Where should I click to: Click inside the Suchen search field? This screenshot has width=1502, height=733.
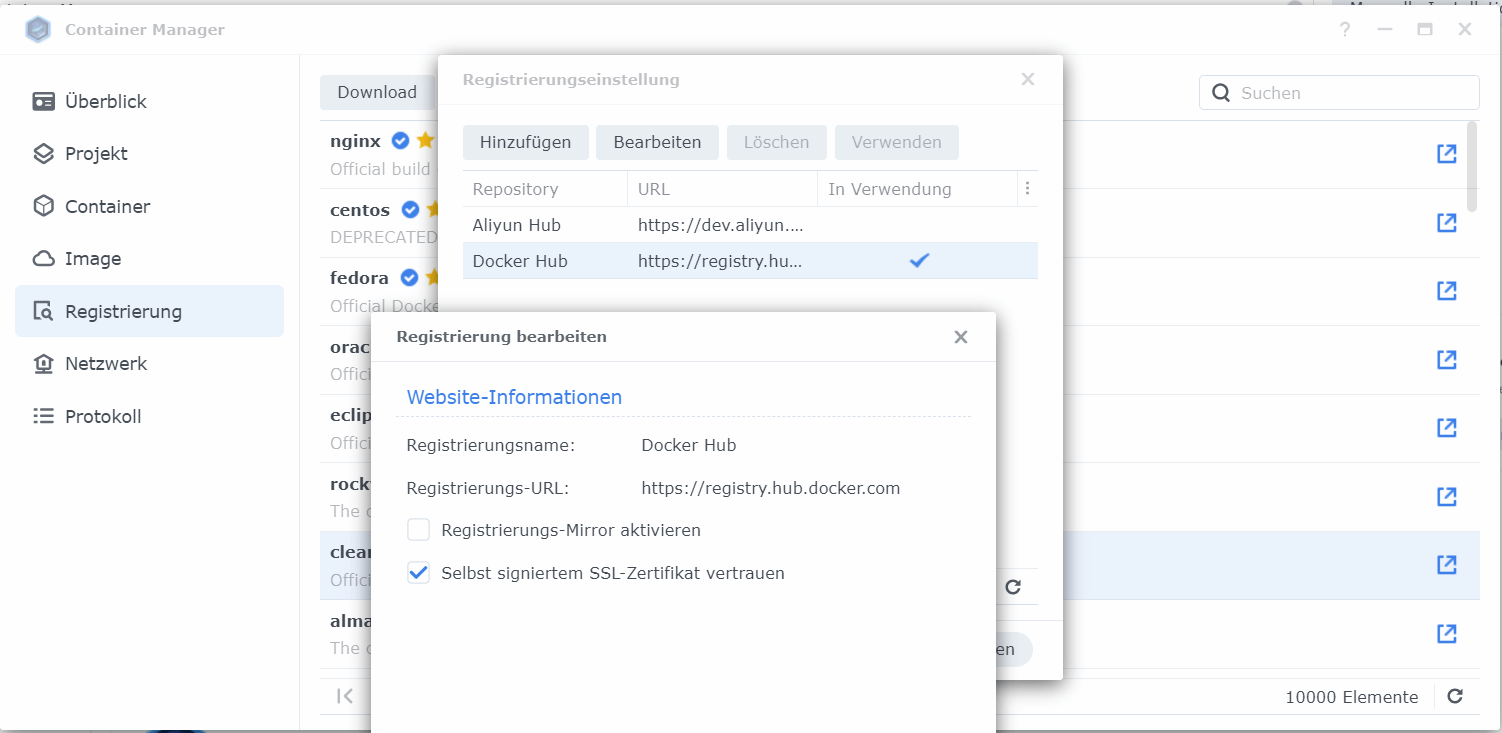[1340, 92]
